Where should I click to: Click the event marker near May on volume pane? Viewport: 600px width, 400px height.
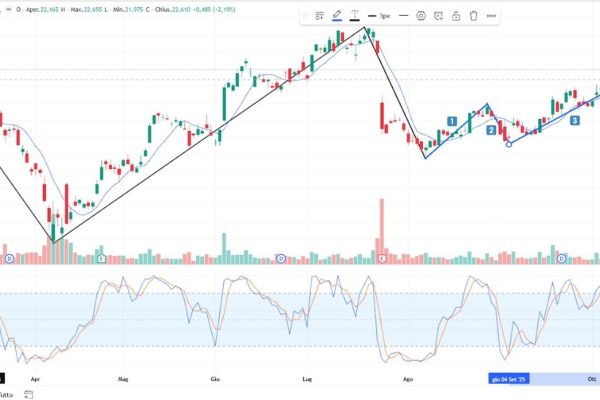tap(102, 259)
